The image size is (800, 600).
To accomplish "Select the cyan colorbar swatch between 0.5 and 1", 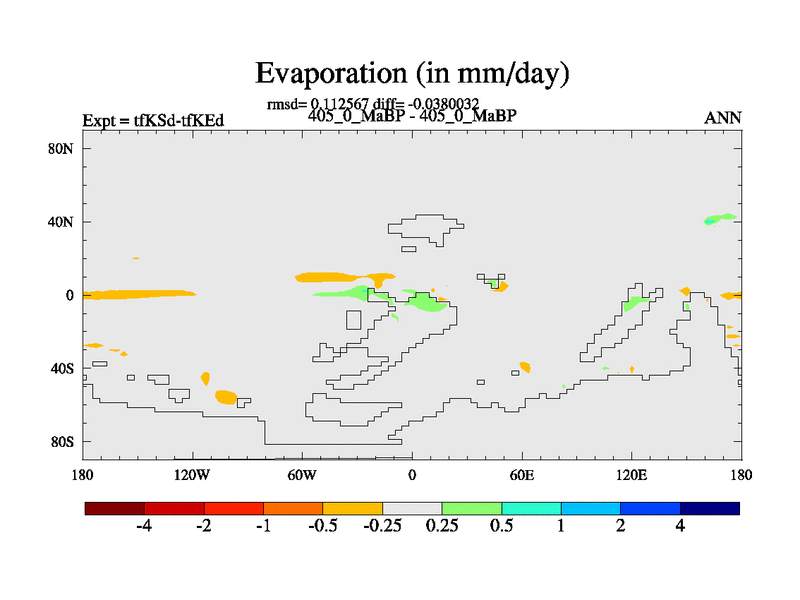I will point(531,508).
